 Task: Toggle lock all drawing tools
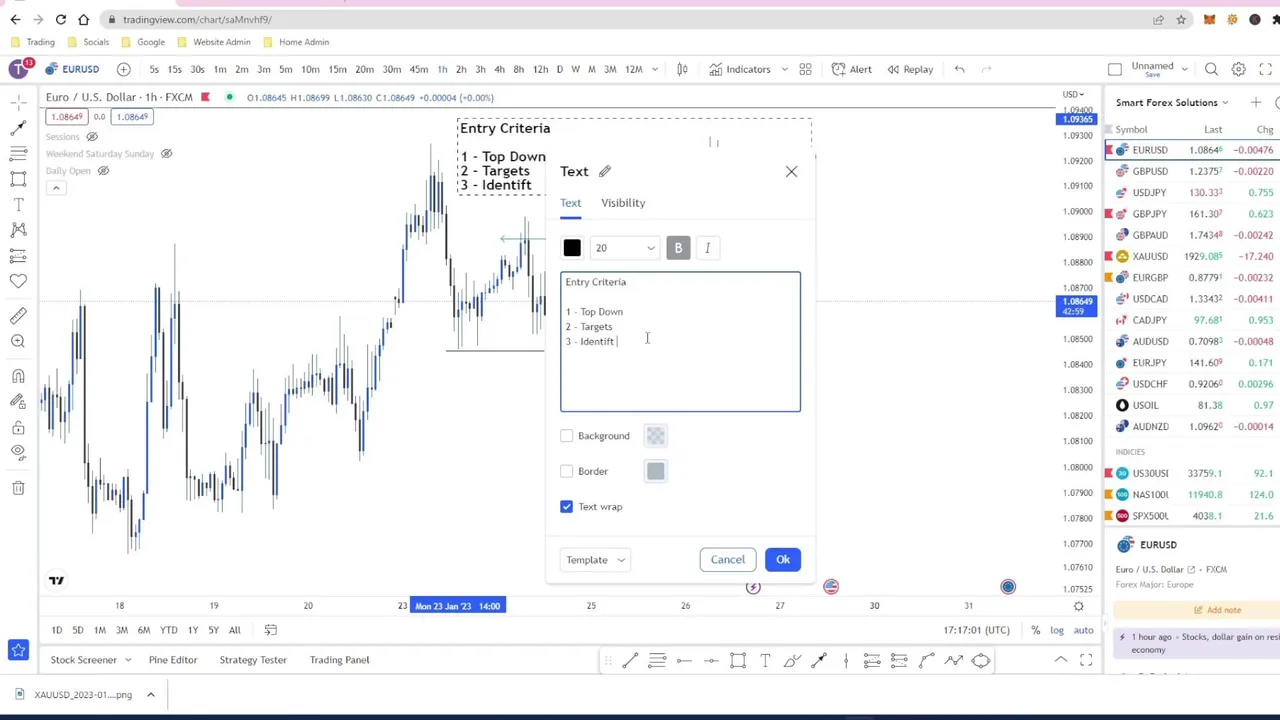18,427
